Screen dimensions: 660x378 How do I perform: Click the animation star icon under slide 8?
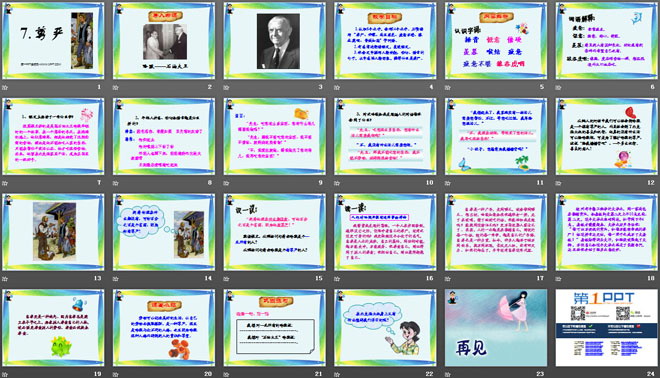tap(115, 183)
